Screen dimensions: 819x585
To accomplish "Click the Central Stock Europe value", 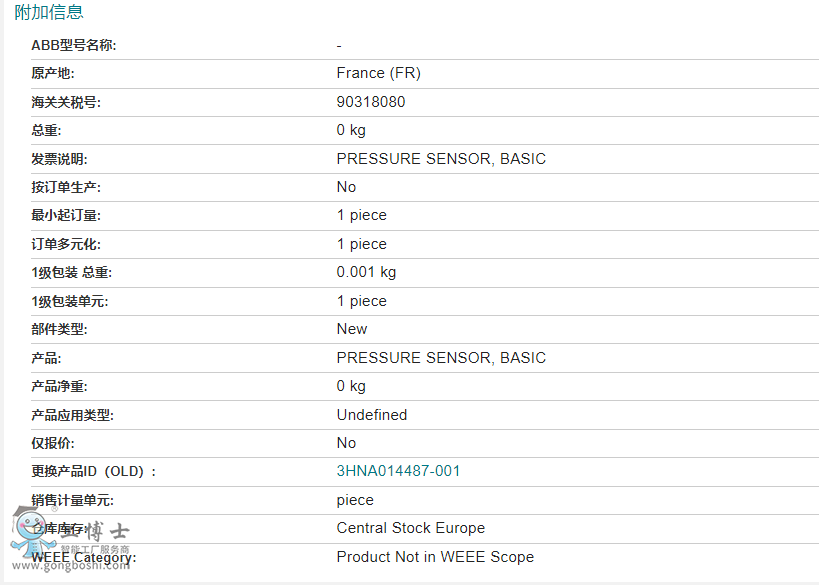I will [411, 528].
